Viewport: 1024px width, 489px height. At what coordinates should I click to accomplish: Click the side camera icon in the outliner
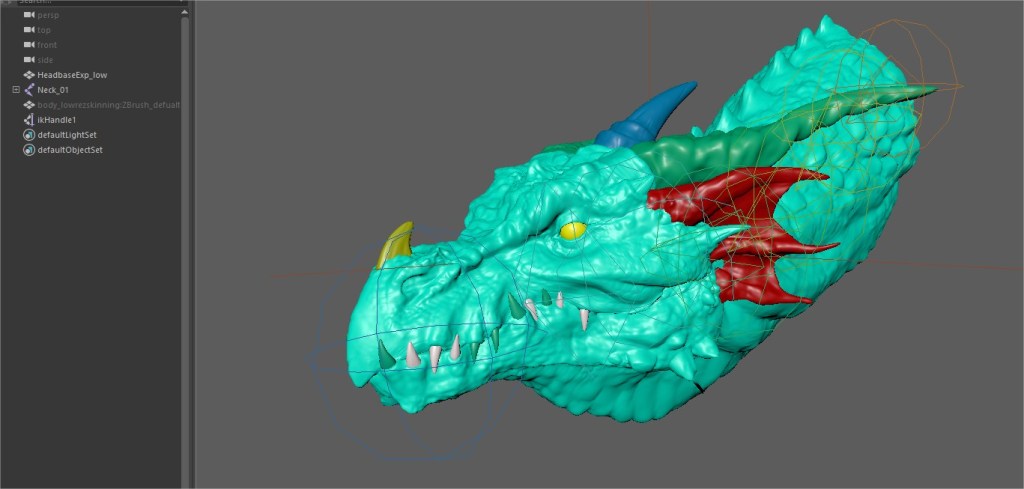[29, 60]
